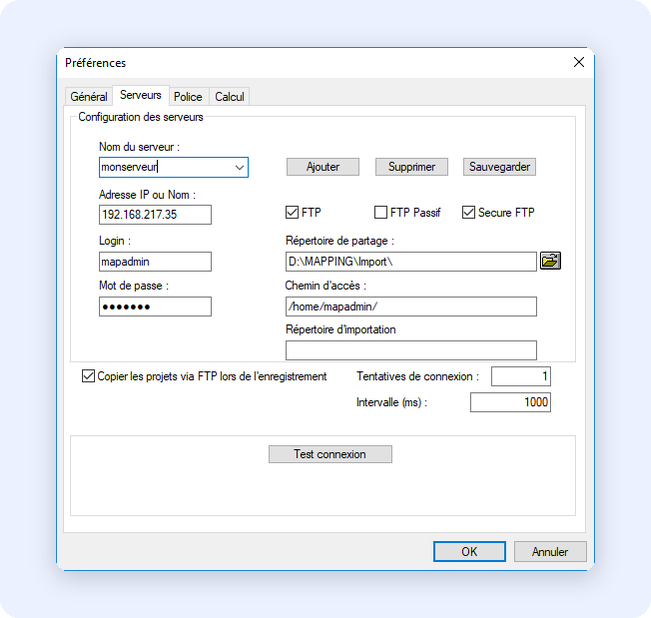This screenshot has width=651, height=618.
Task: Click the Chemin d'accès field
Action: [x=411, y=307]
